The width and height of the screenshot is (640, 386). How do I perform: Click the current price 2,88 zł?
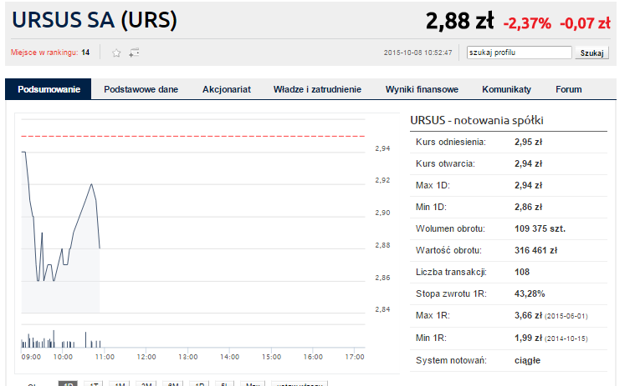tap(460, 21)
